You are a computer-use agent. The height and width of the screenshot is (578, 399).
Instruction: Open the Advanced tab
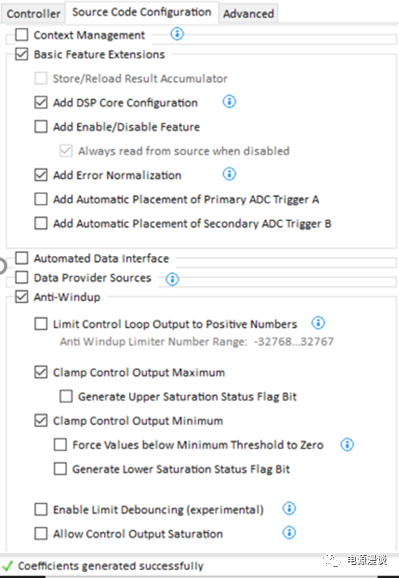248,14
